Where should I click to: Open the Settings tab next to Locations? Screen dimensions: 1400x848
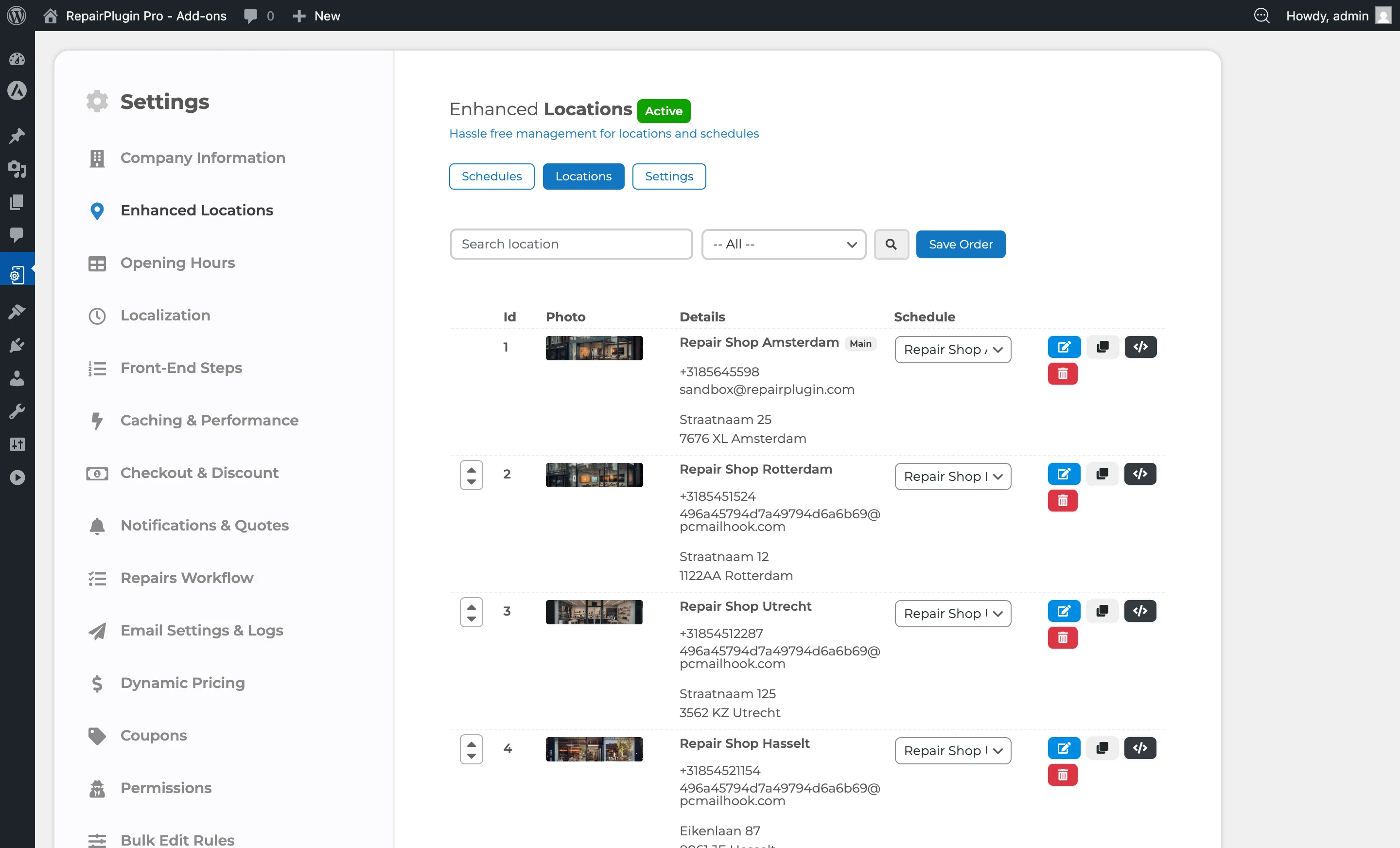(668, 176)
